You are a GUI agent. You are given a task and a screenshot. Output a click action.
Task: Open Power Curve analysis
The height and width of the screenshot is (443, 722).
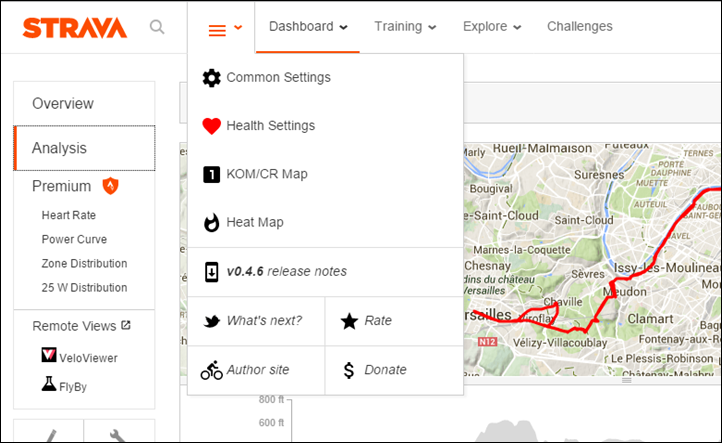point(74,239)
